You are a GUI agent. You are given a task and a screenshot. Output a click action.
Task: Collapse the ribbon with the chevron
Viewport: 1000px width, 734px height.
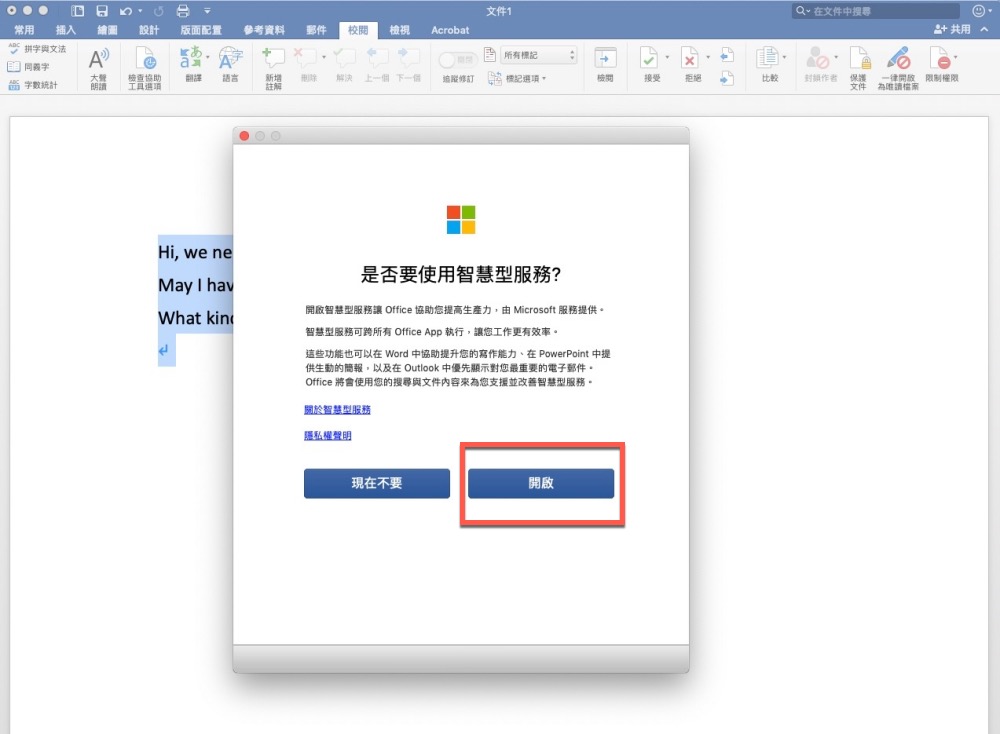click(x=985, y=29)
